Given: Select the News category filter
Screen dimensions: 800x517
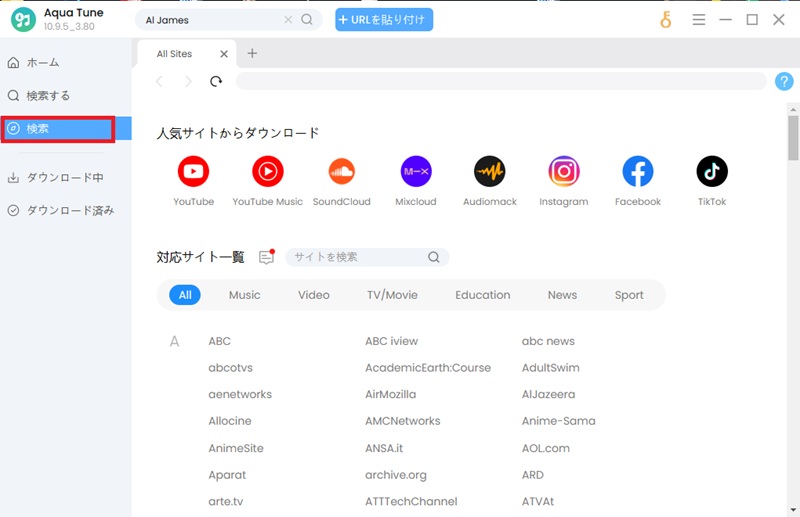Looking at the screenshot, I should point(562,295).
